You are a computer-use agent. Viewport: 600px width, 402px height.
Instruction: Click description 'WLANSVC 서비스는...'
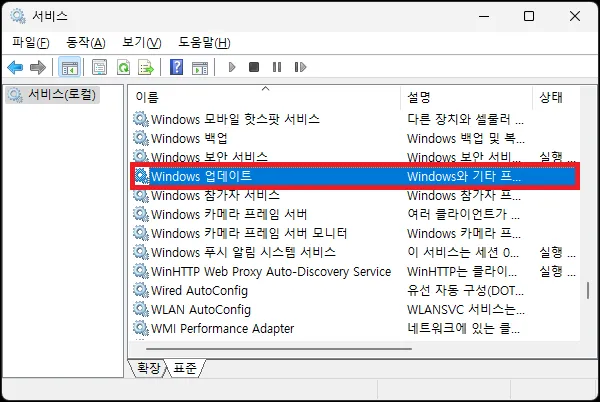(x=466, y=309)
